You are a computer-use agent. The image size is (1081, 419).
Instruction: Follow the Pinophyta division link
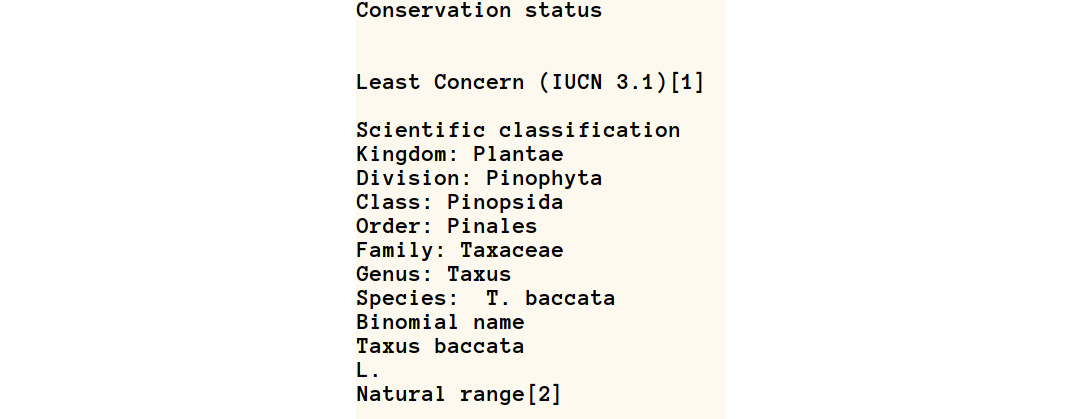pos(544,179)
